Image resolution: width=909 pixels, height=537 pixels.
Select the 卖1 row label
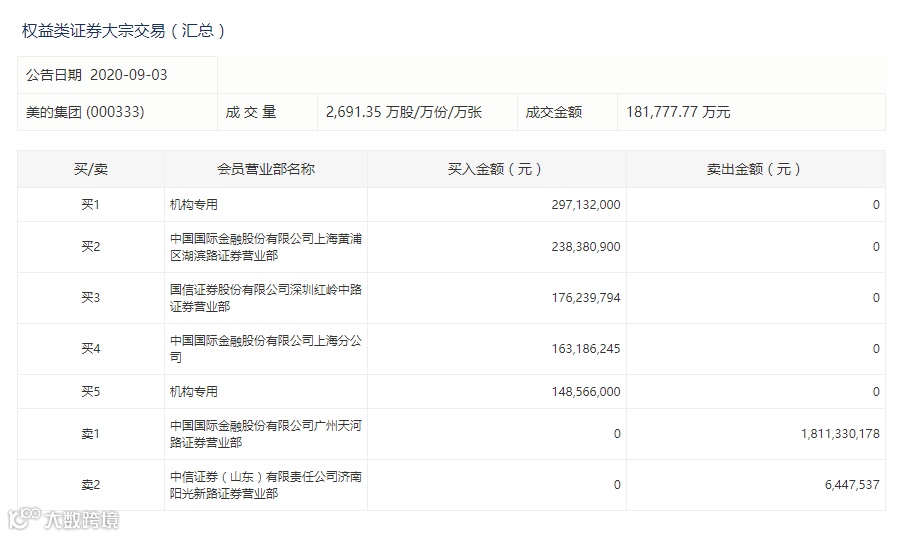90,434
